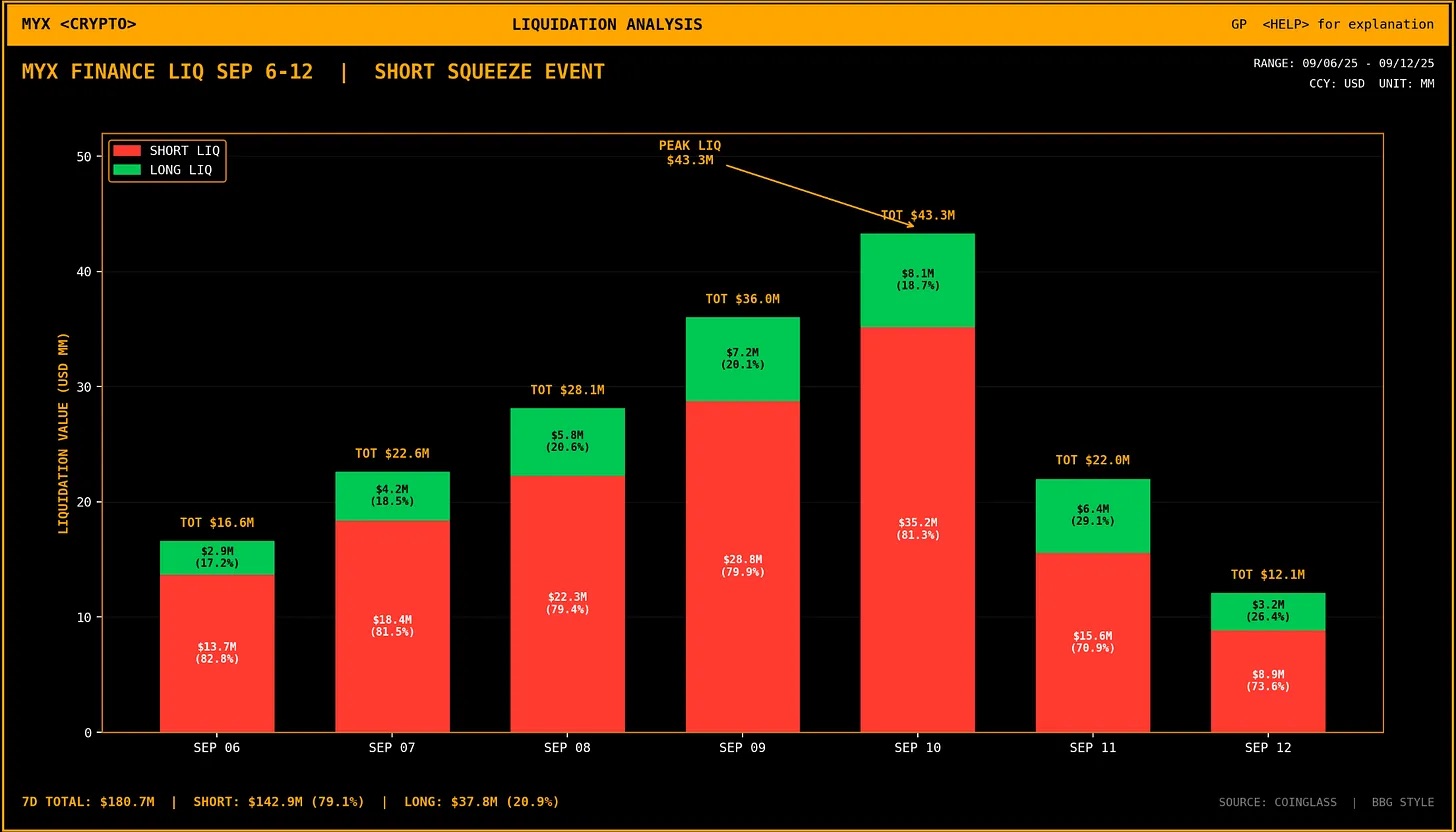Click the red SHORT LIQ legend swatch
Image resolution: width=1456 pixels, height=832 pixels.
pyautogui.click(x=127, y=150)
